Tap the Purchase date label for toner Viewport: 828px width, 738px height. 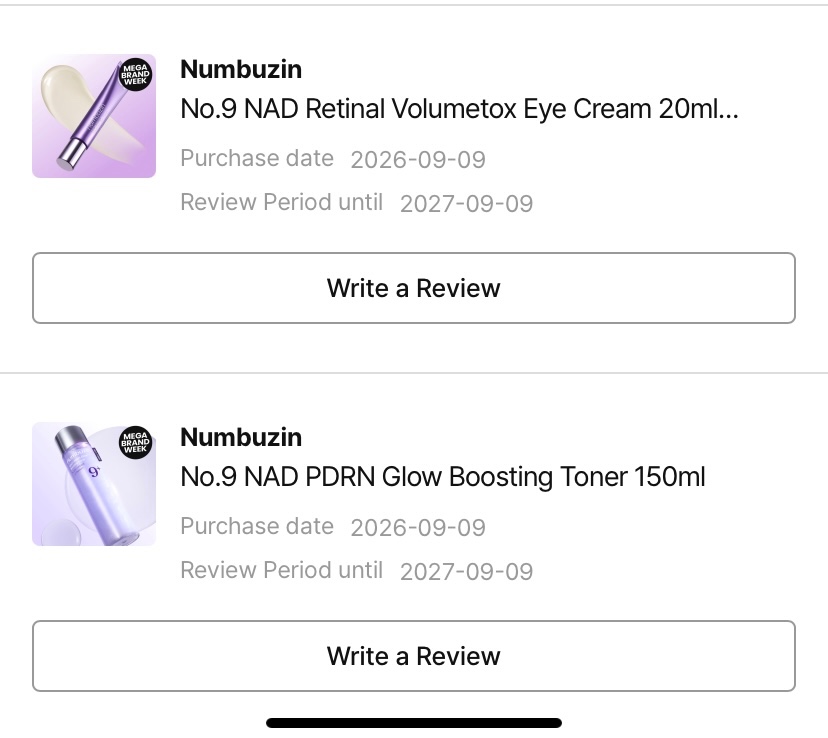click(x=257, y=526)
